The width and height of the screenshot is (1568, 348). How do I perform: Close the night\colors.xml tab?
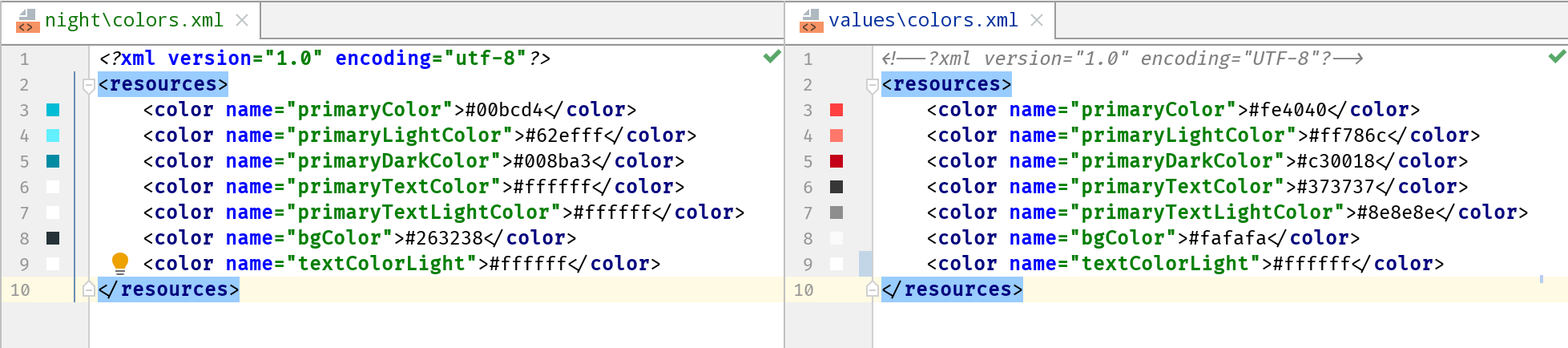(242, 20)
